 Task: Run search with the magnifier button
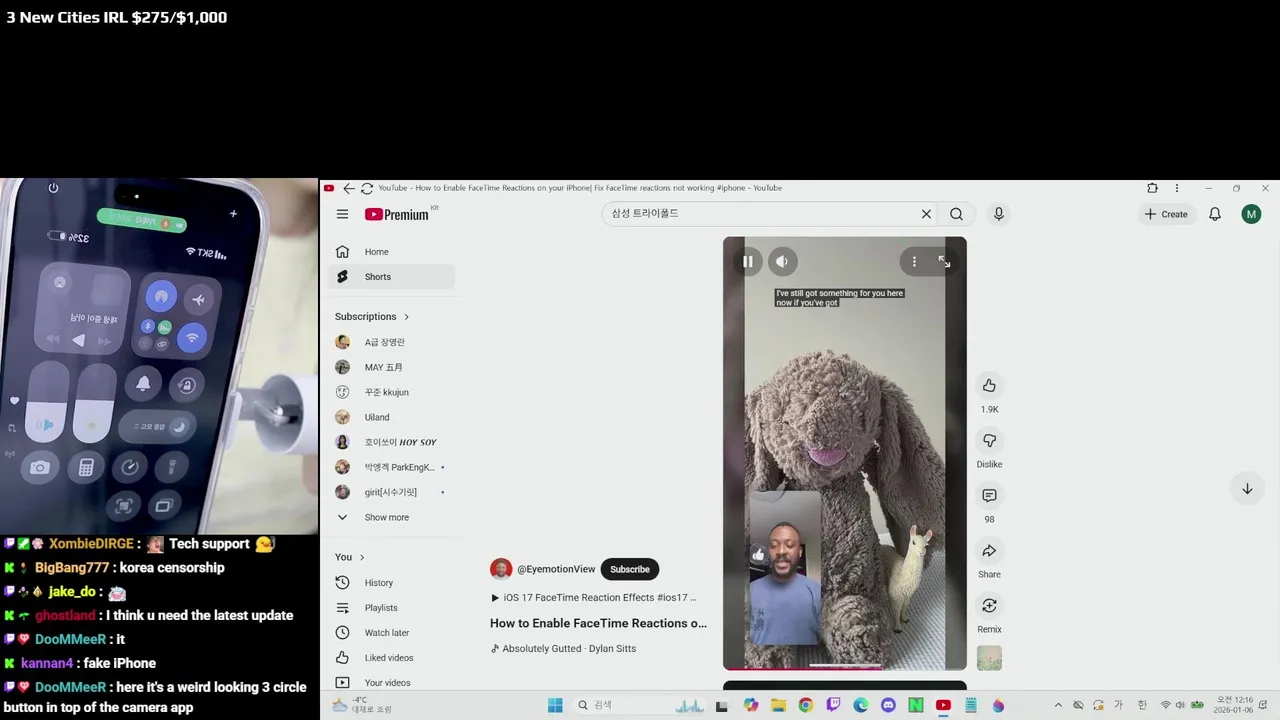click(x=956, y=214)
